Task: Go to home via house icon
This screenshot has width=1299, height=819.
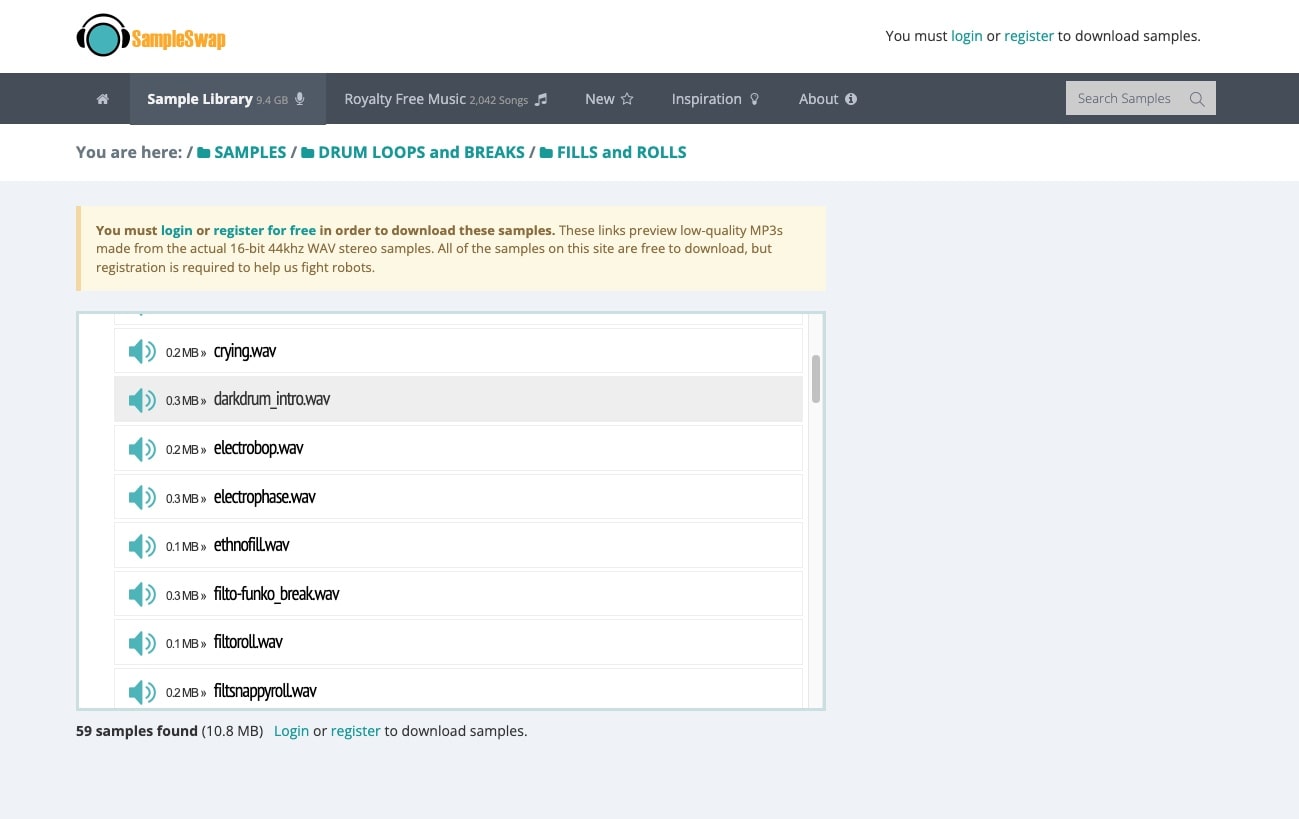Action: (102, 99)
